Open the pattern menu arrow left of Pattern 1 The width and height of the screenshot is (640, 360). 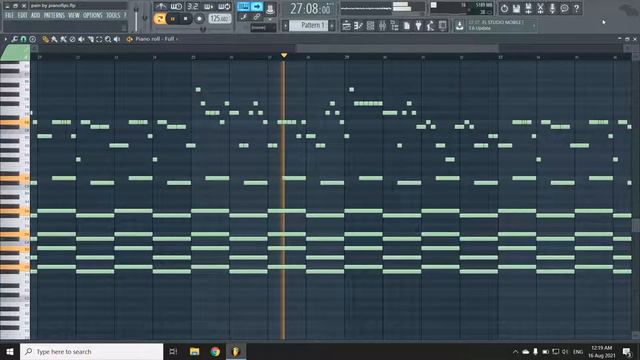[286, 26]
